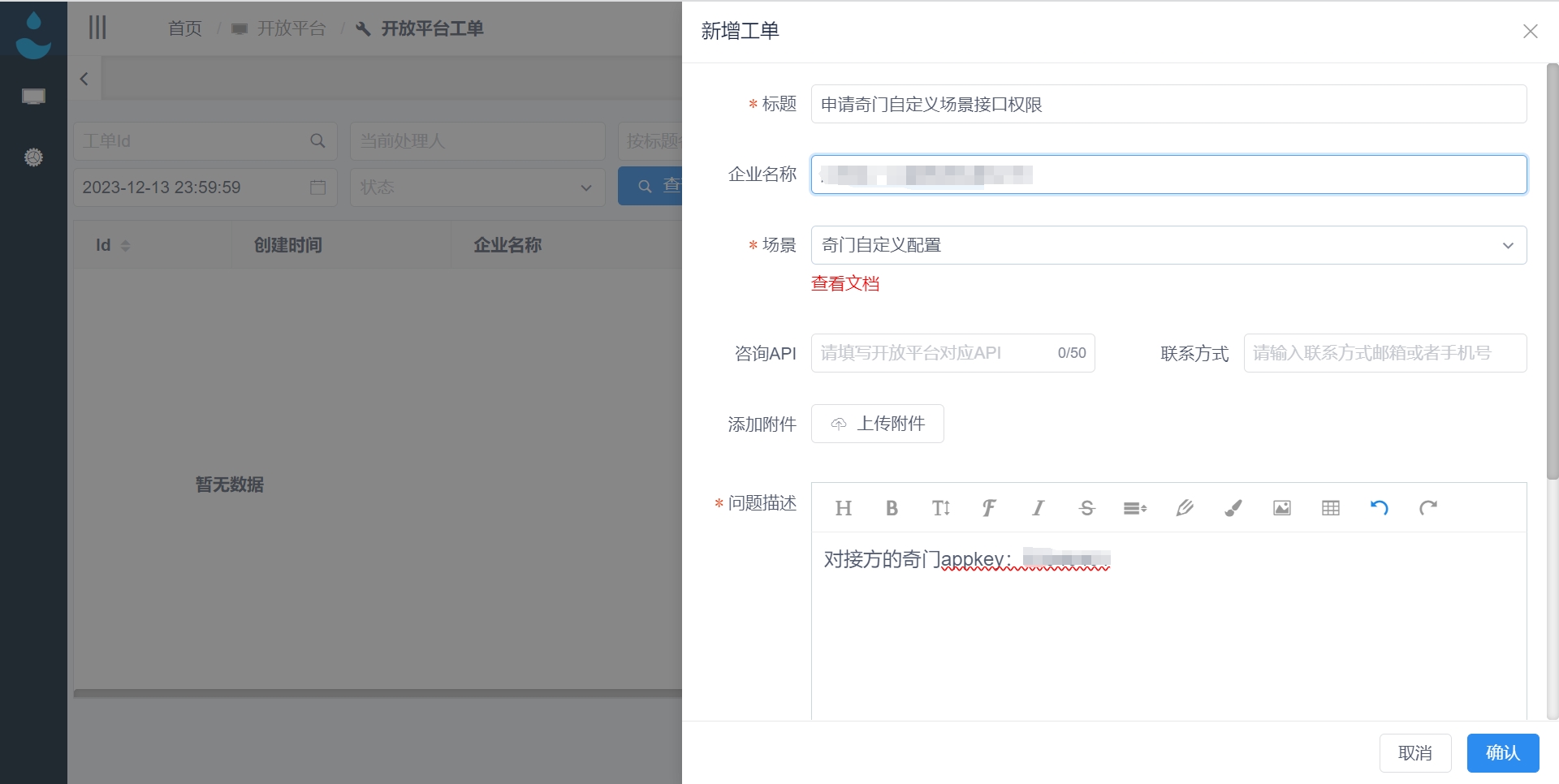Screen dimensions: 1559x784
Task: Navigate to 开放平台 in the breadcrumb
Action: pos(292,28)
